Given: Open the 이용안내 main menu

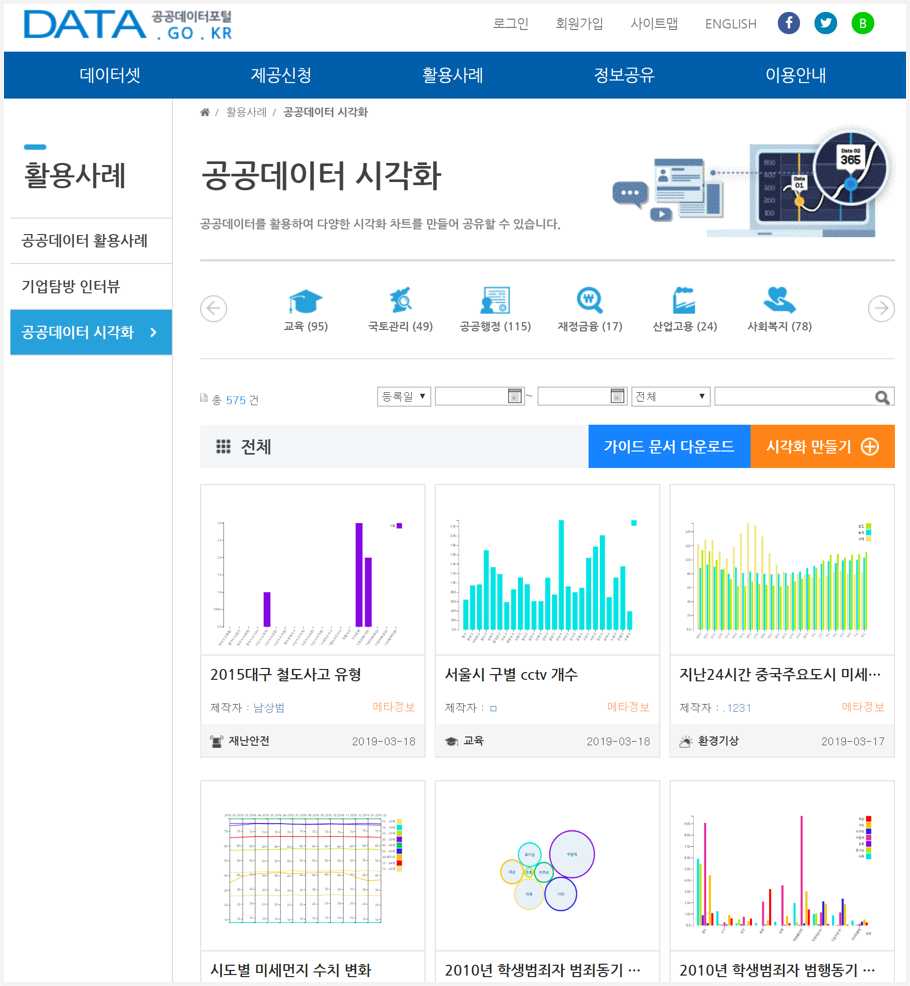Looking at the screenshot, I should coord(796,75).
